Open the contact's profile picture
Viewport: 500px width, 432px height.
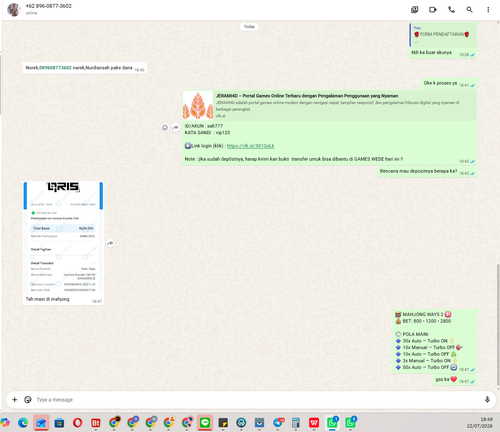(x=14, y=9)
